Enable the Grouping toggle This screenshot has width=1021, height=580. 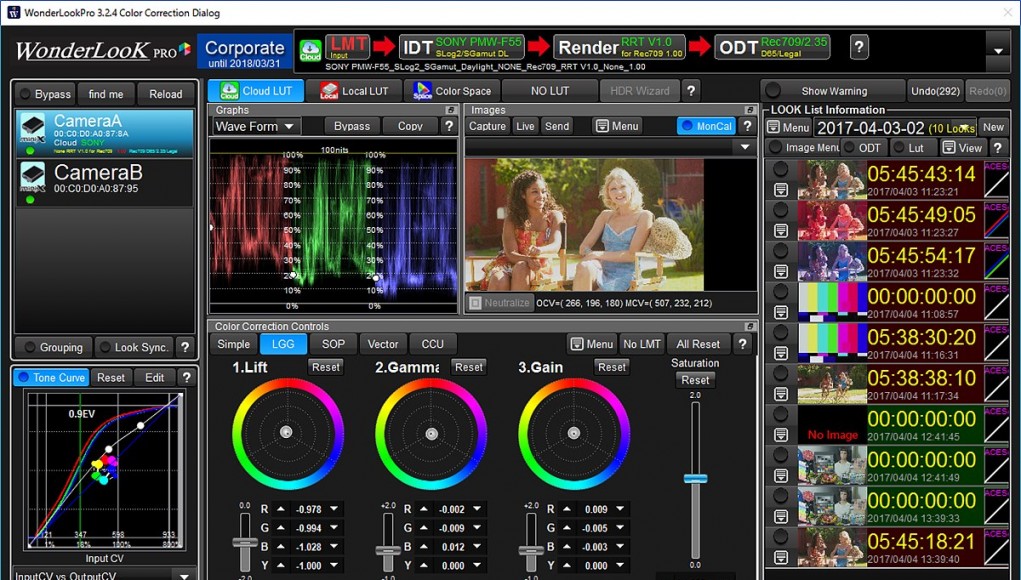coord(54,347)
